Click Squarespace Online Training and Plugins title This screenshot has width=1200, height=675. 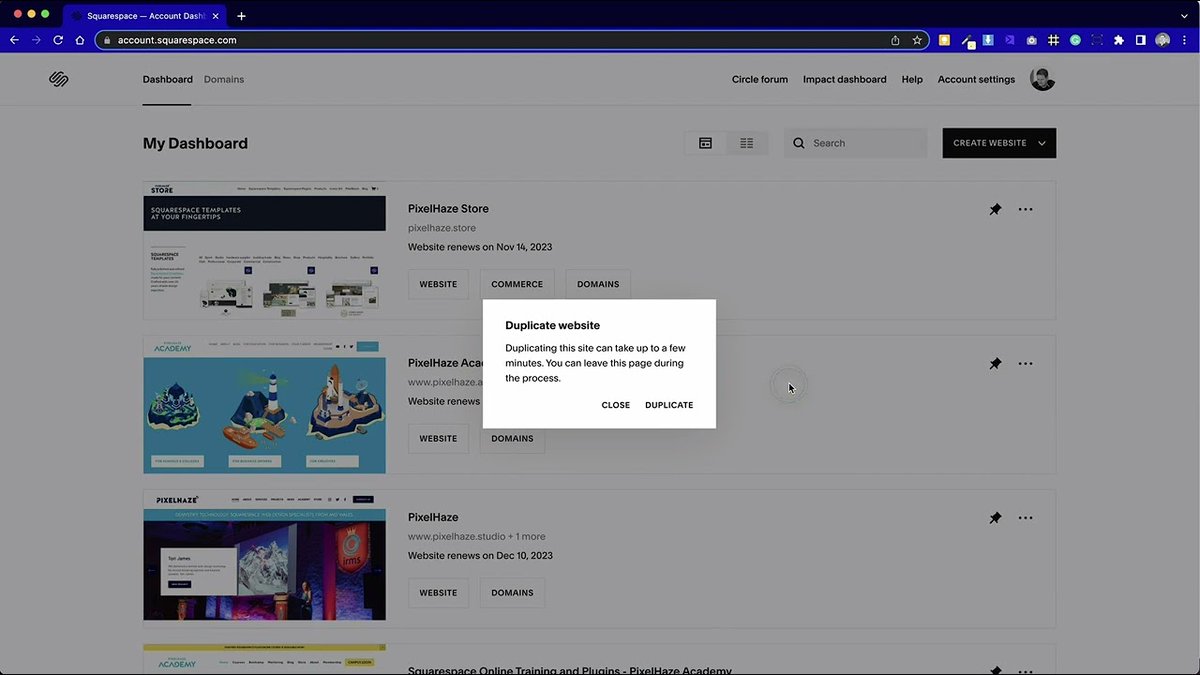click(x=570, y=670)
